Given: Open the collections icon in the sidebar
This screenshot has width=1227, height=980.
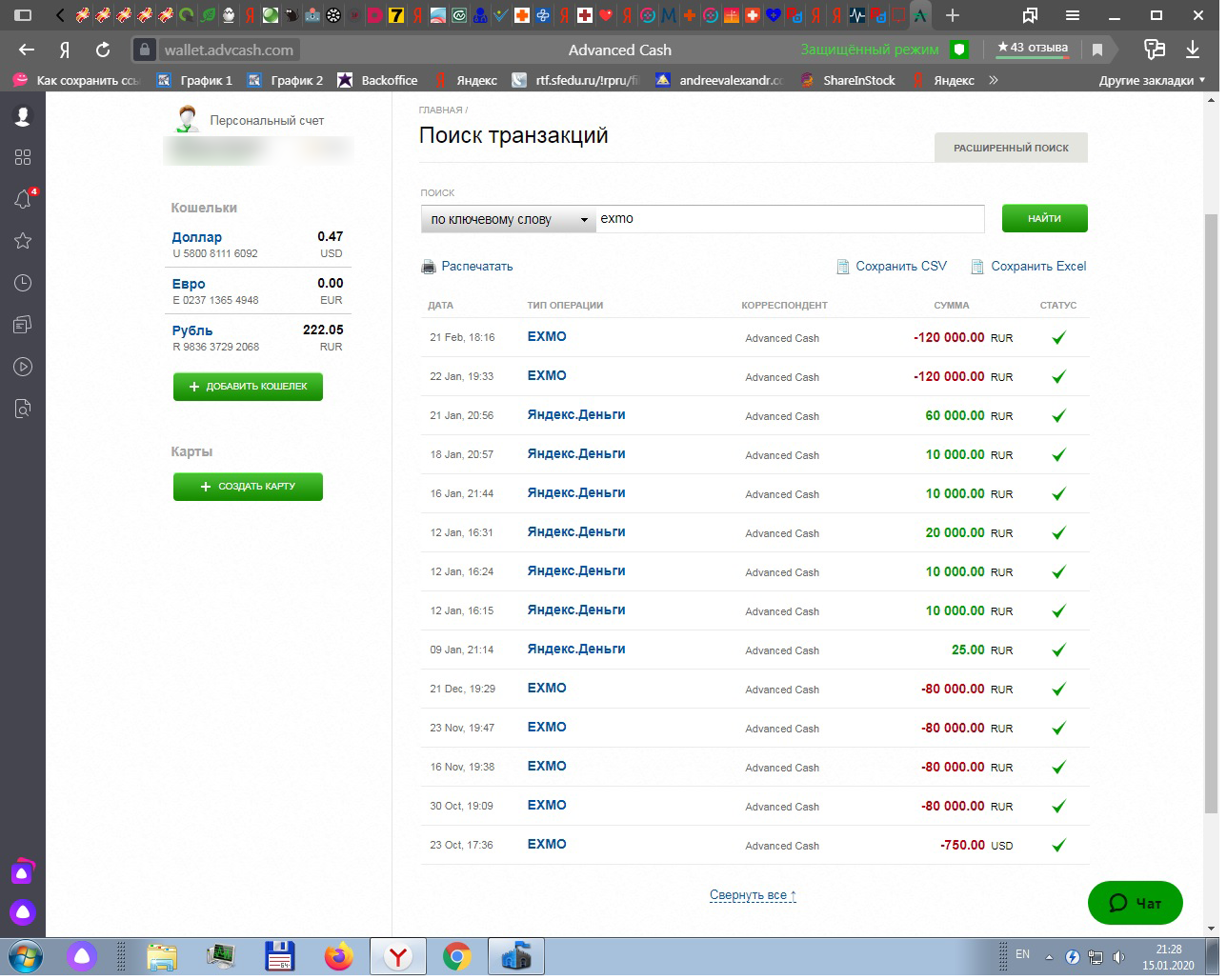Looking at the screenshot, I should coord(23,325).
